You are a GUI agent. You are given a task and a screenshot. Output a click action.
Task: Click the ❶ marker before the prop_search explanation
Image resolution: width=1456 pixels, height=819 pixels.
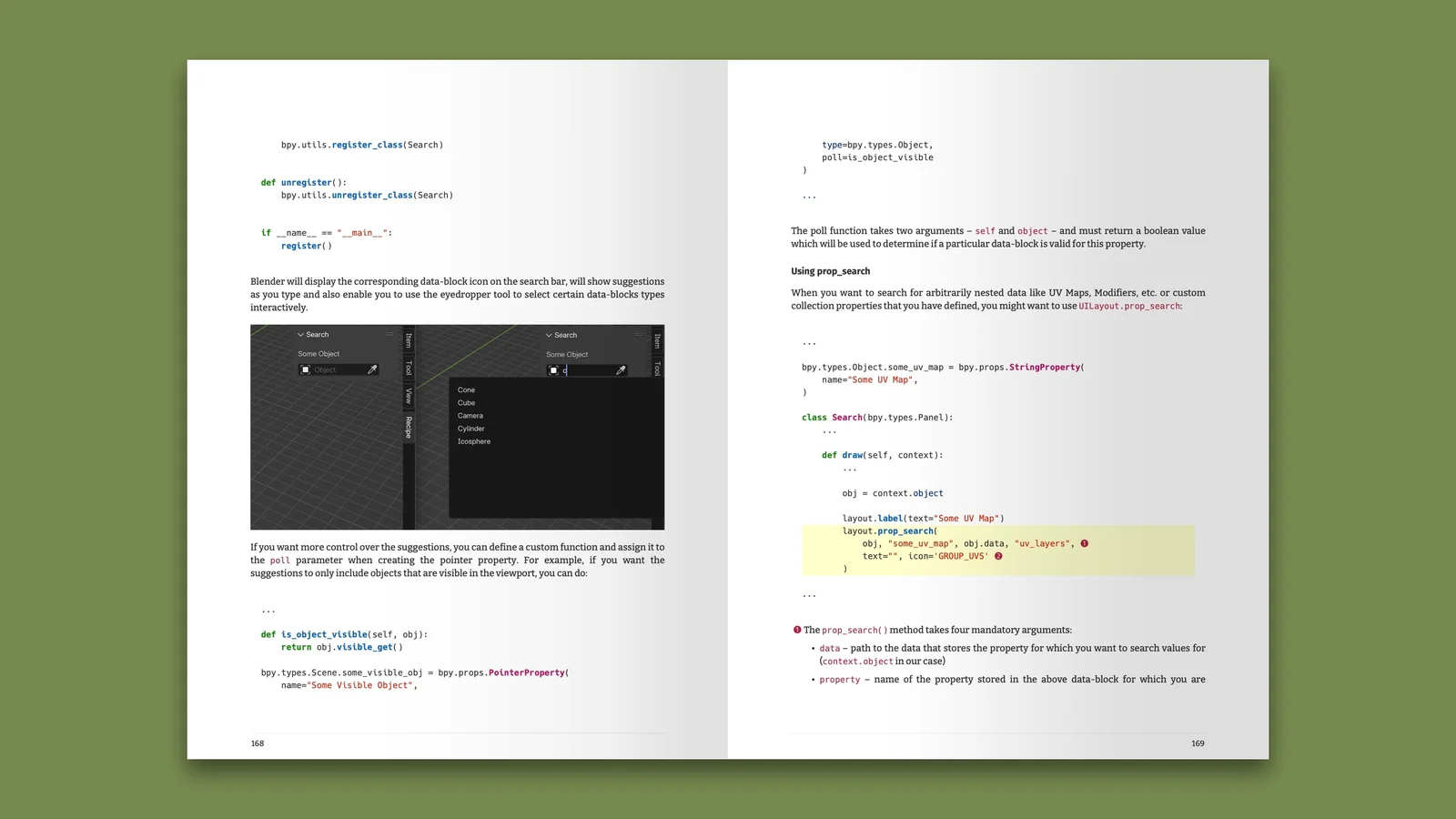[x=795, y=629]
